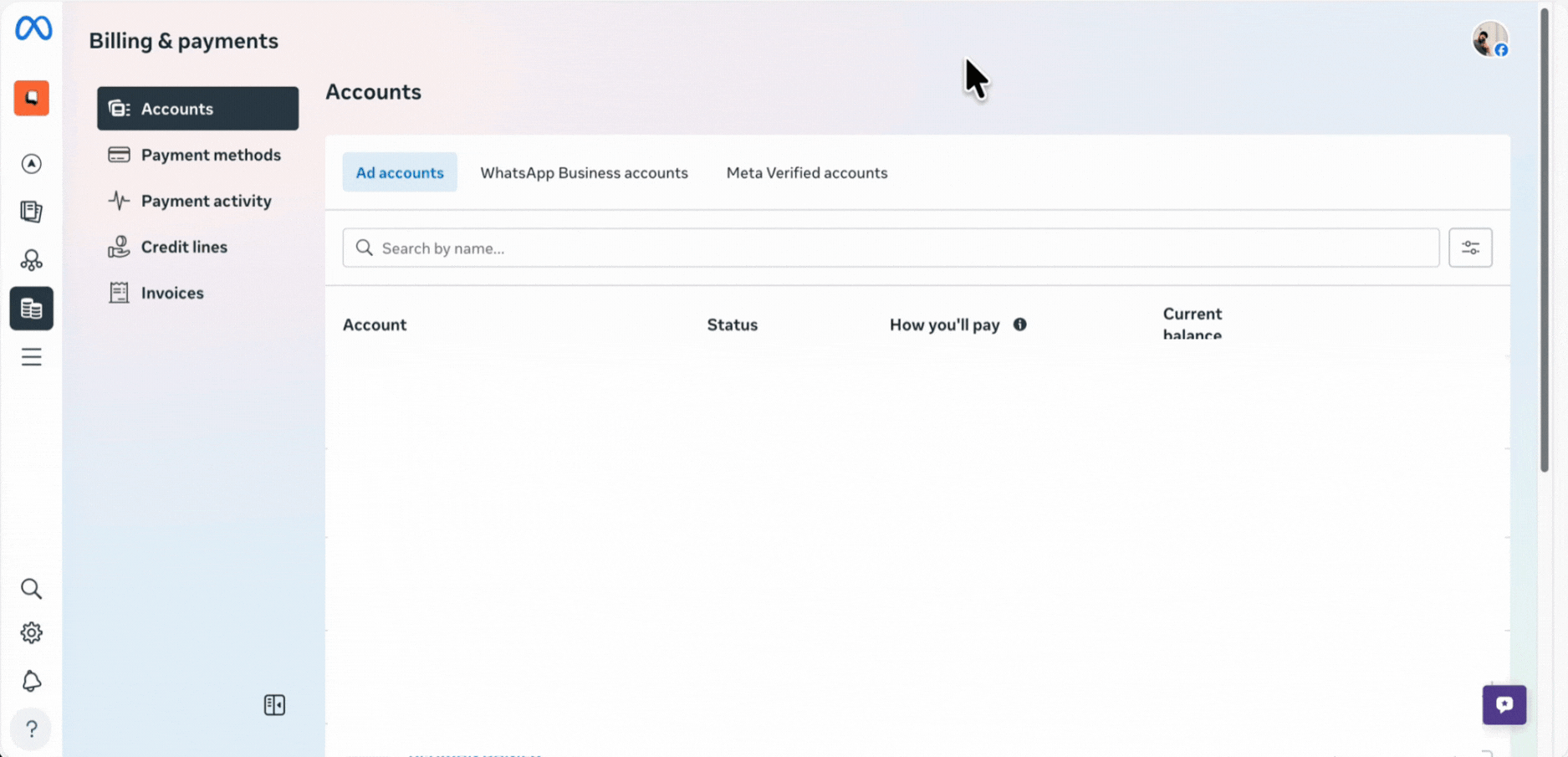Click the How you'll pay info icon
The image size is (1568, 757).
click(1019, 325)
